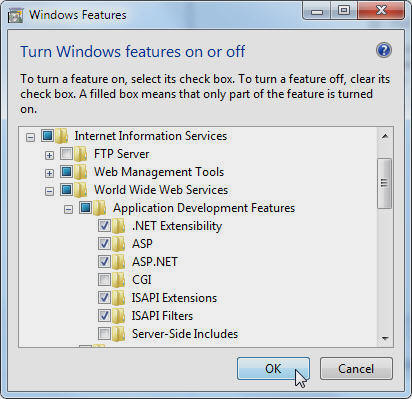The height and width of the screenshot is (399, 412).
Task: Select the Web Management Tools folder icon
Action: point(81,172)
